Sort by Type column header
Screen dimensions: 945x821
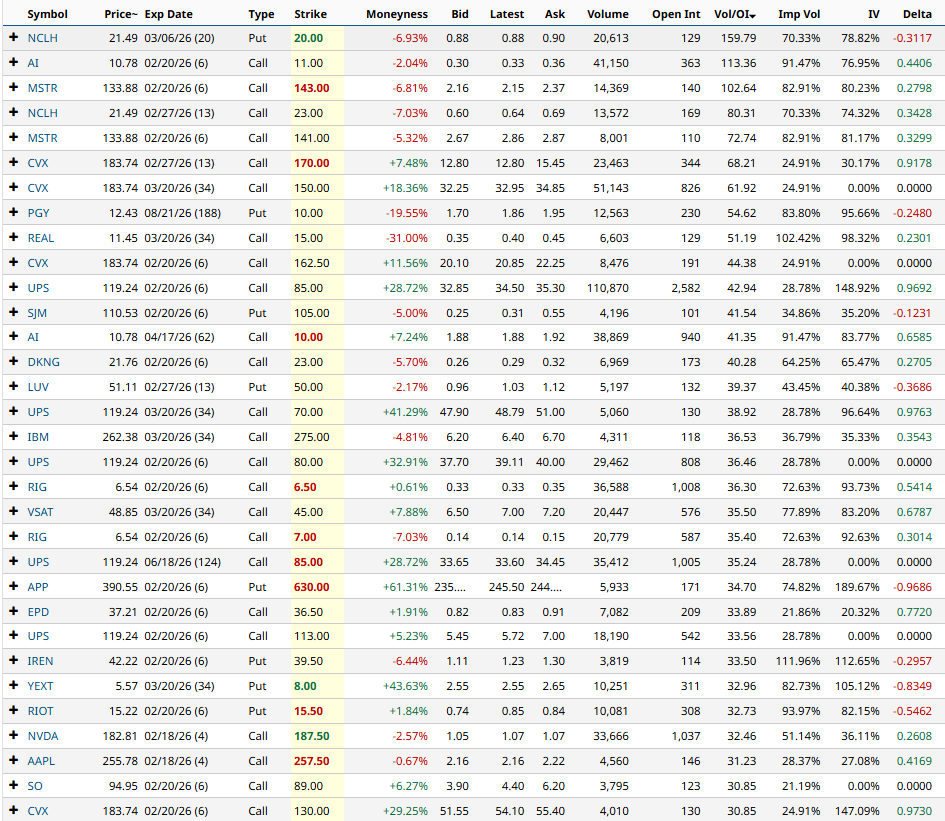(x=261, y=14)
